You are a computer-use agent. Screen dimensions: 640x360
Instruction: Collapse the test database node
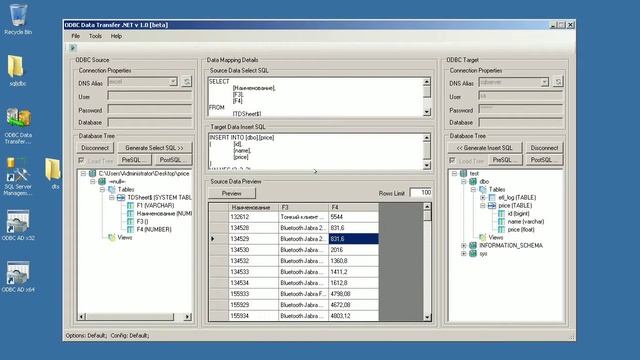(454, 174)
